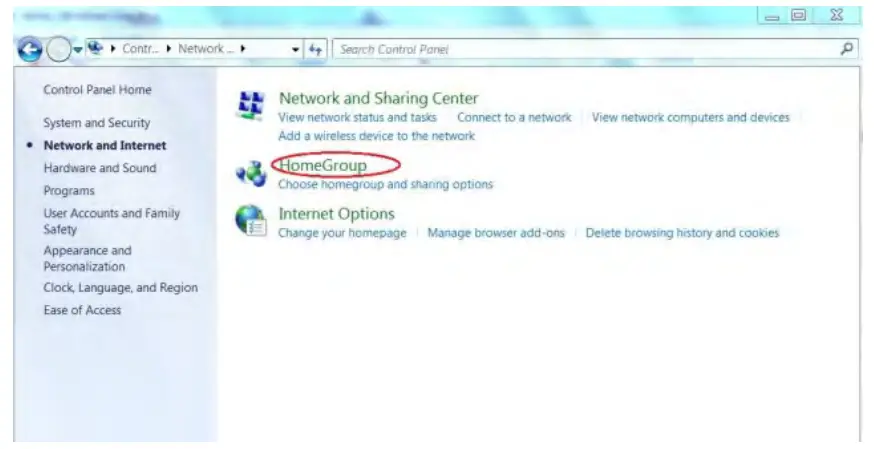The height and width of the screenshot is (449, 874).
Task: Click the Search Control Panel field
Action: pyautogui.click(x=585, y=49)
